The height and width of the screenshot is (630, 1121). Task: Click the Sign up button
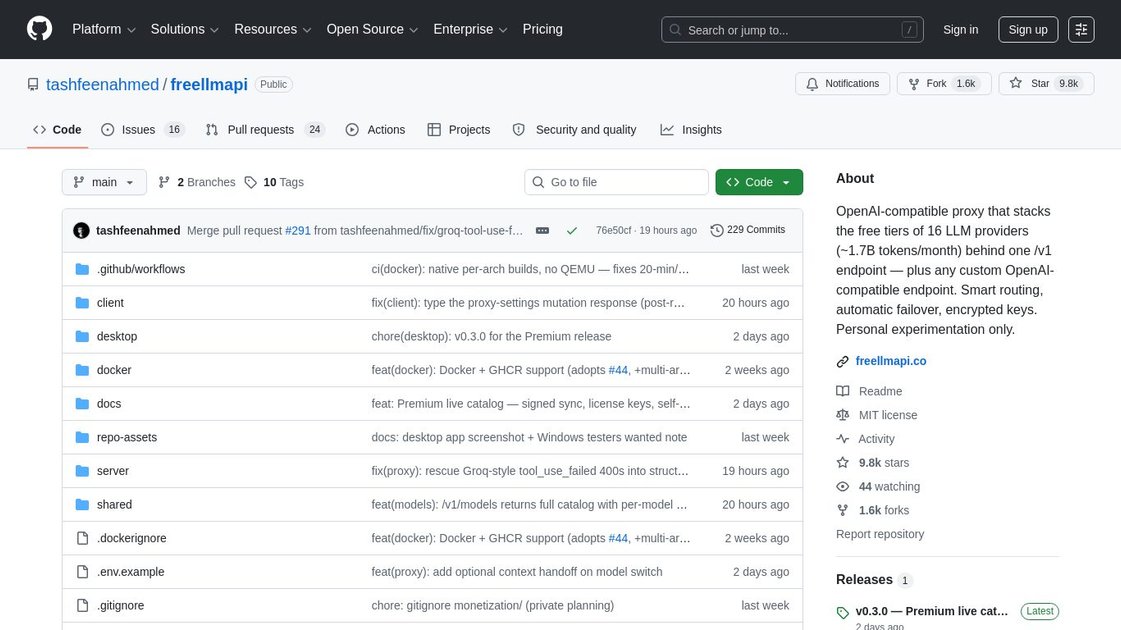coord(1027,29)
